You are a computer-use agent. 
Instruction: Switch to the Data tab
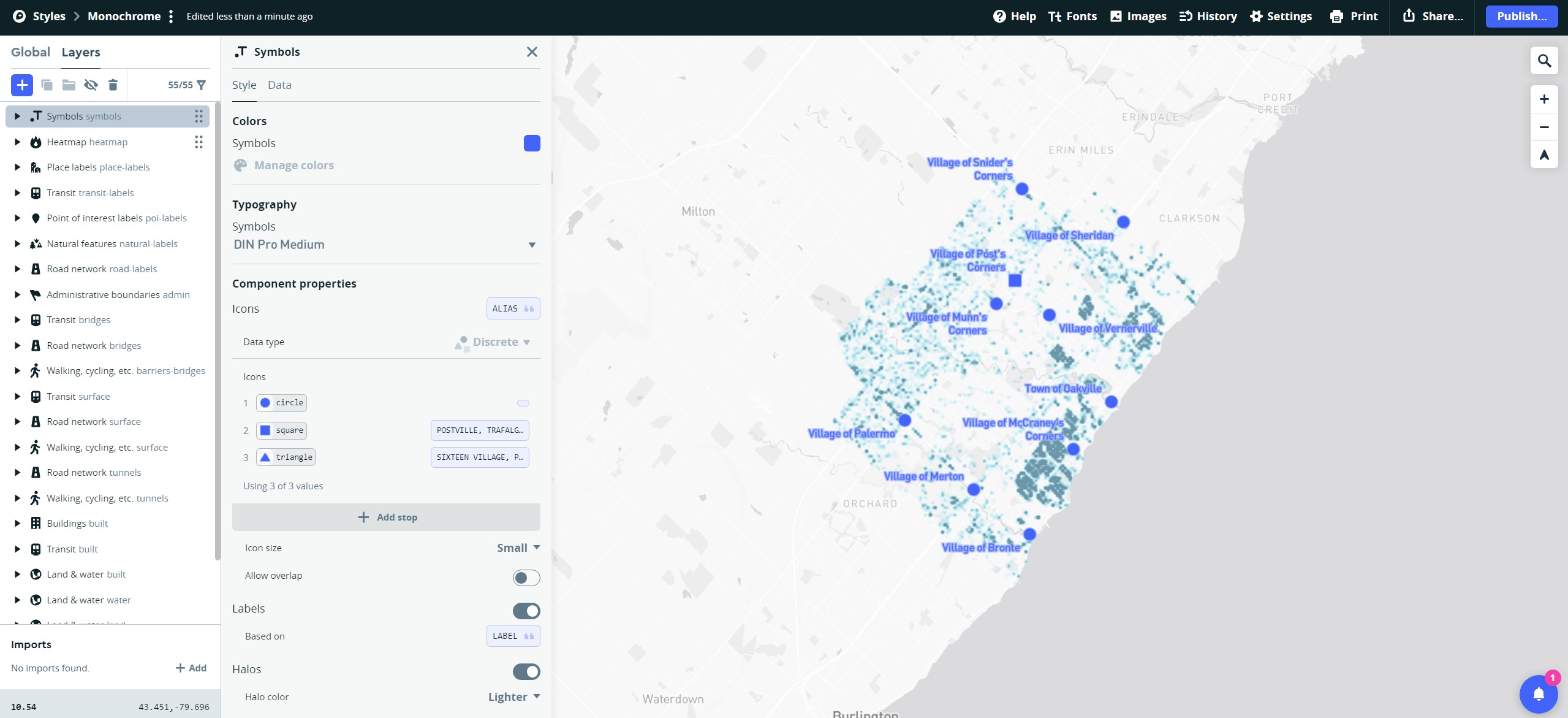click(x=279, y=85)
